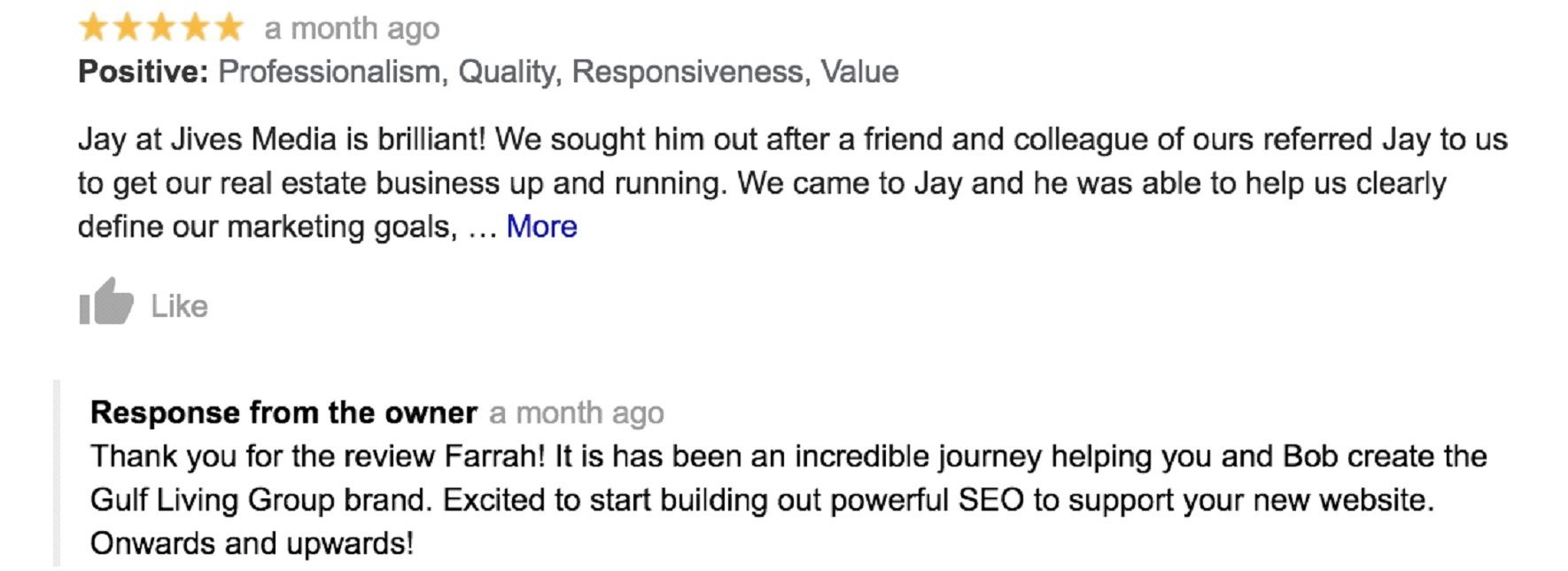Click the bold 'Positive:' label
Viewport: 1568px width, 571px height.
click(x=144, y=72)
